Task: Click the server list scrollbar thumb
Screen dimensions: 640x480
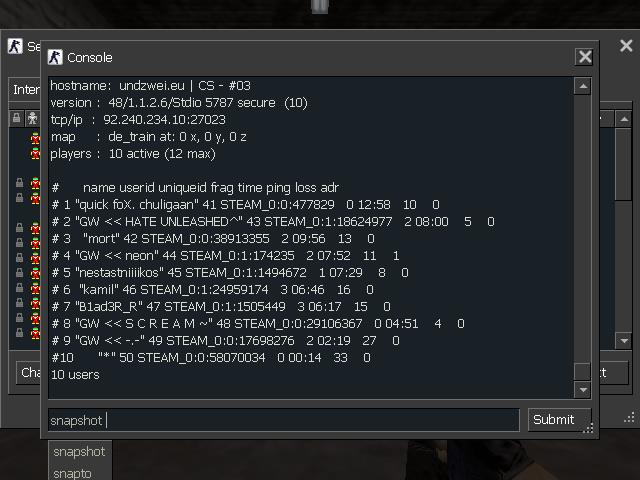Action: coord(624,164)
